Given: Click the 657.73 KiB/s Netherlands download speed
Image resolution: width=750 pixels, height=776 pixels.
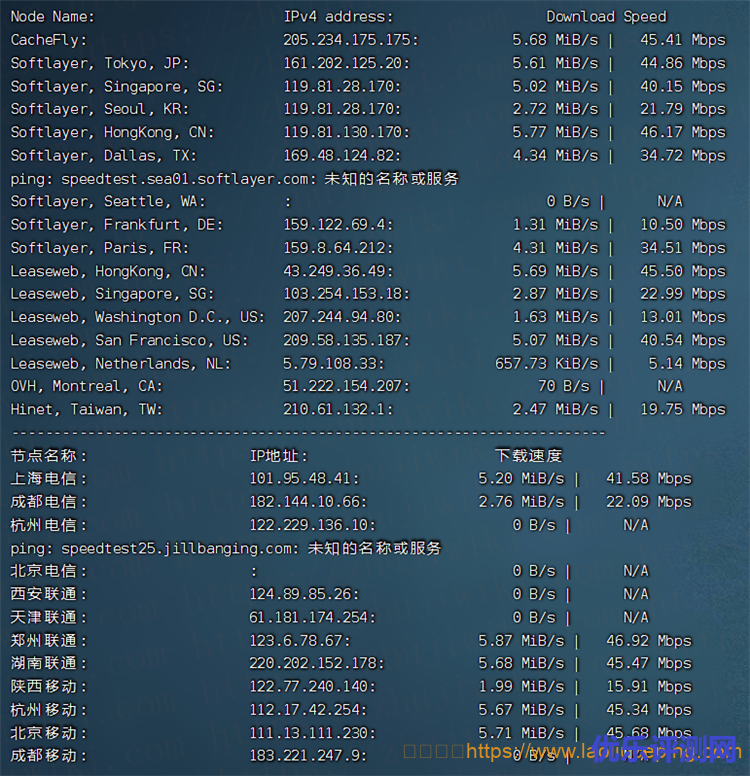Looking at the screenshot, I should coord(546,363).
